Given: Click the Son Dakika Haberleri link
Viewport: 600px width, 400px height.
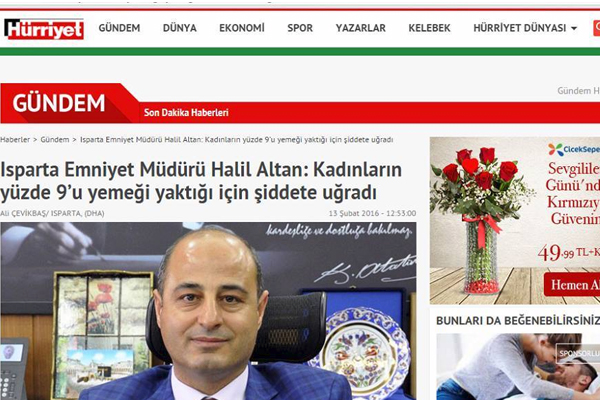Looking at the screenshot, I should [186, 113].
